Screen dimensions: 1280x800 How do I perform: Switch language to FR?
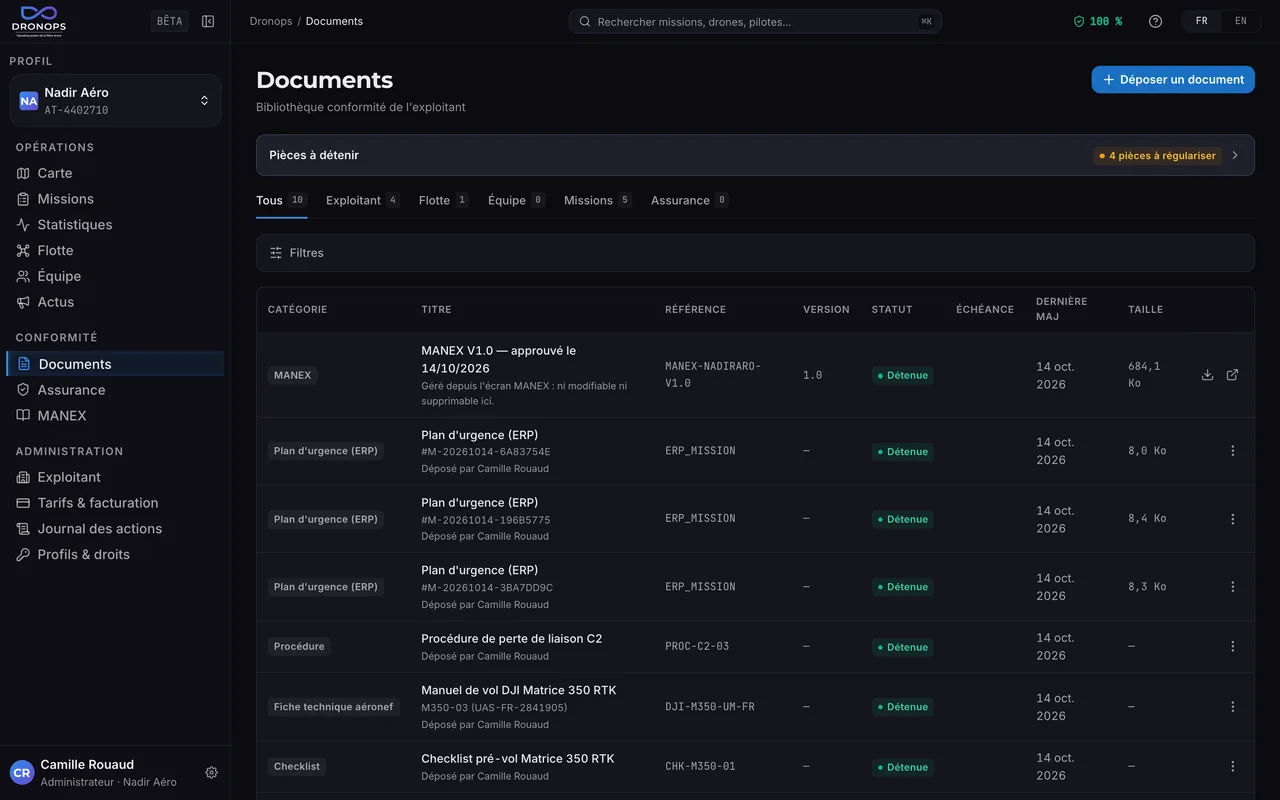click(1202, 21)
